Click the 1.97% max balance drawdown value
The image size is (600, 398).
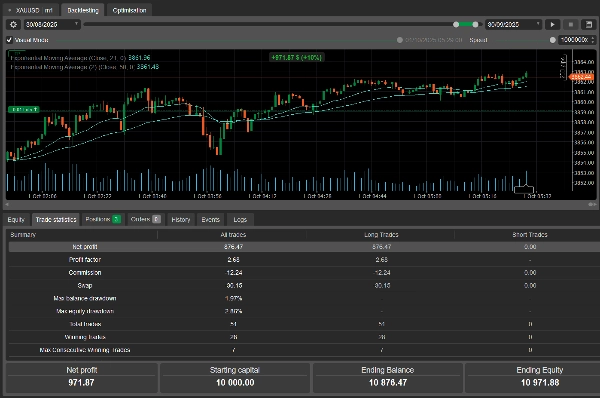233,298
